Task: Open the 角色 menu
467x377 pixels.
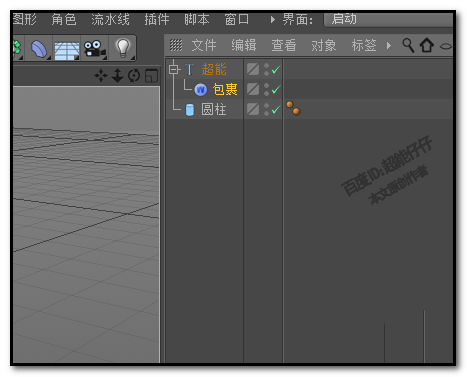Action: [x=64, y=19]
